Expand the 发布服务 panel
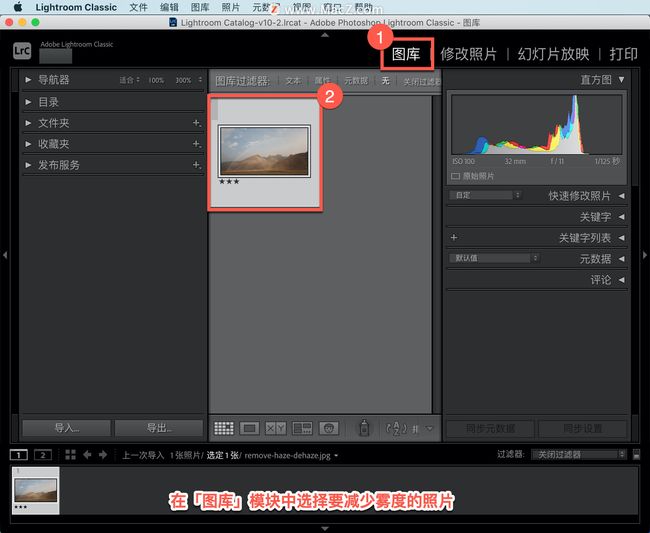 click(x=28, y=165)
